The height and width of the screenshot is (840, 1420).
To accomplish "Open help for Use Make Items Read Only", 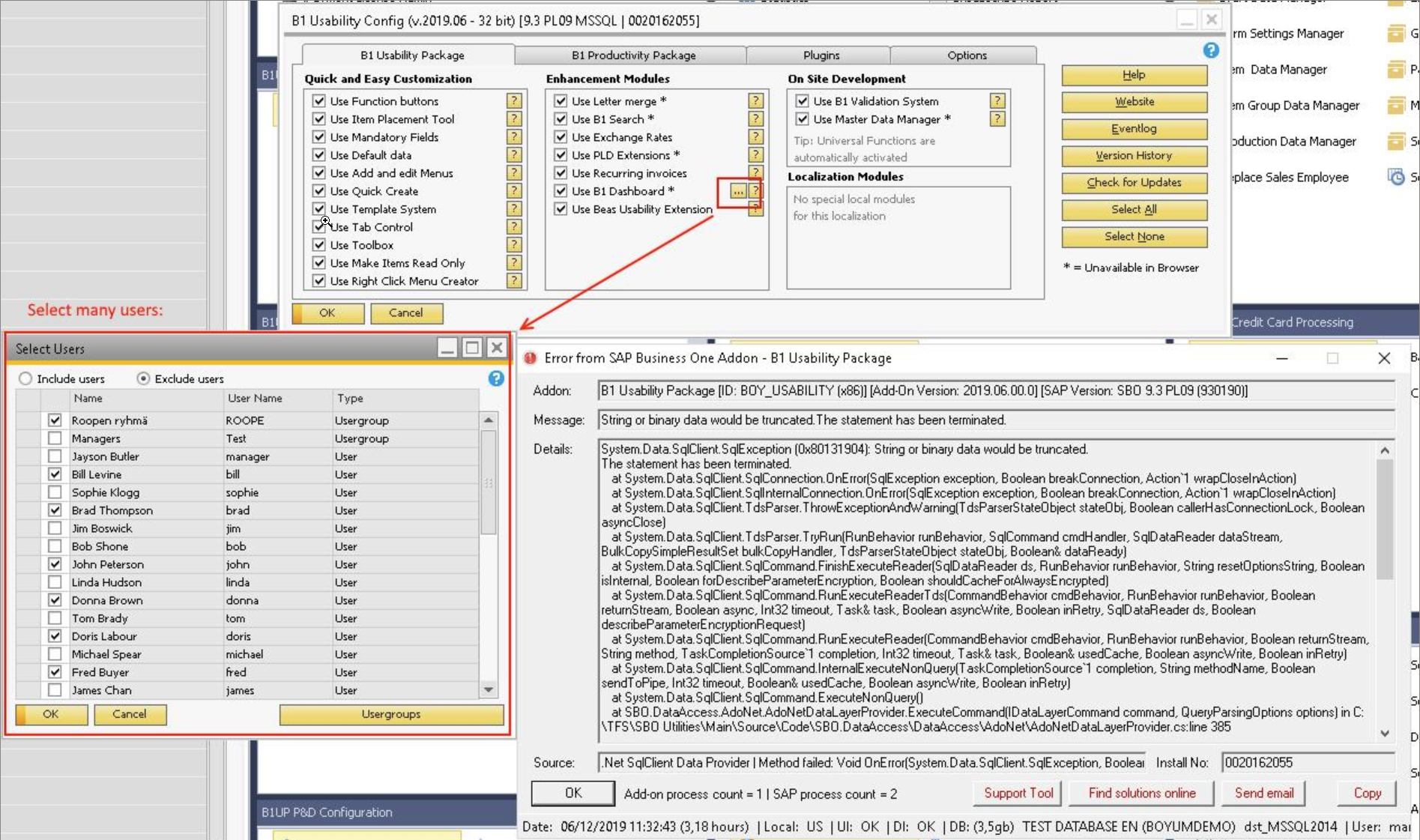I will [x=514, y=262].
